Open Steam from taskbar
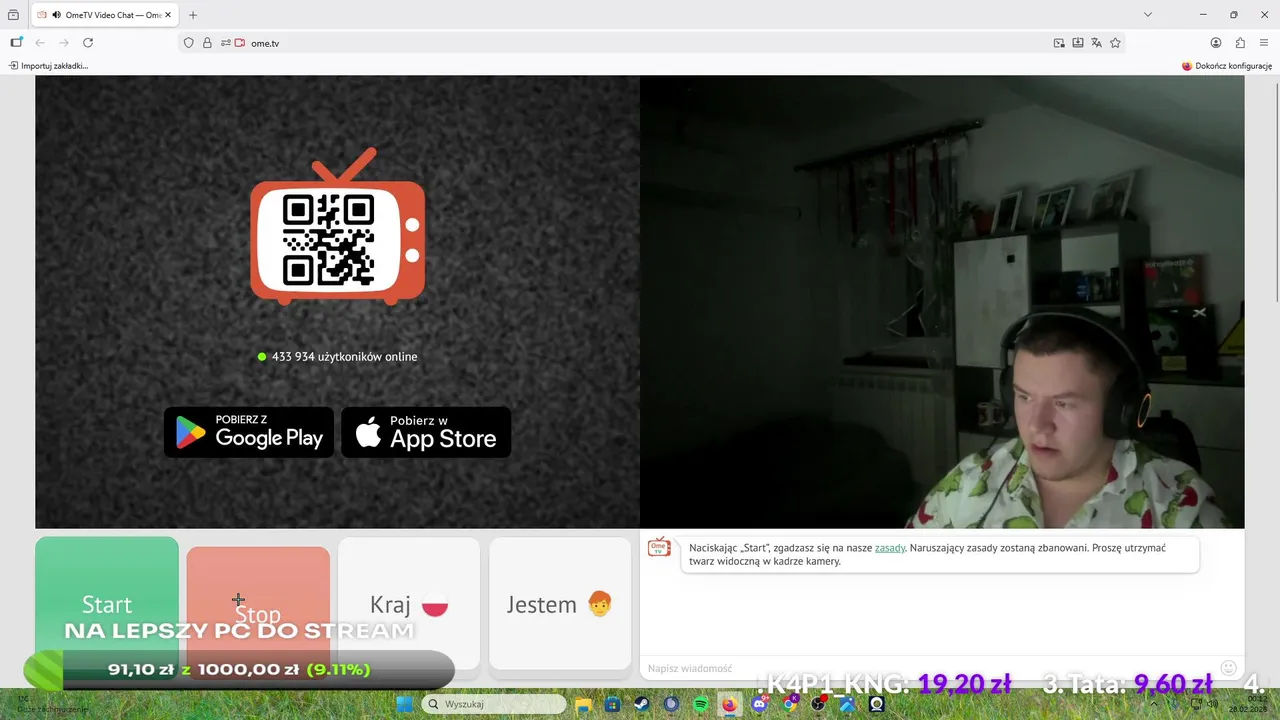This screenshot has width=1280, height=720. (641, 704)
